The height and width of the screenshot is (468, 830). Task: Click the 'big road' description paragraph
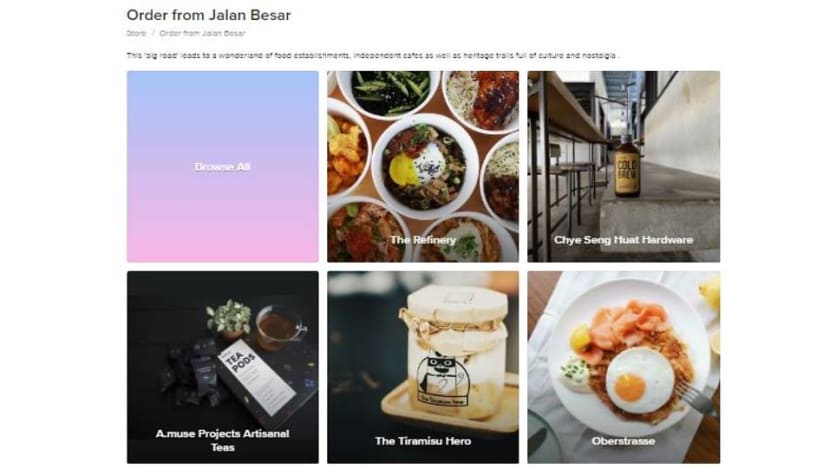[x=373, y=55]
